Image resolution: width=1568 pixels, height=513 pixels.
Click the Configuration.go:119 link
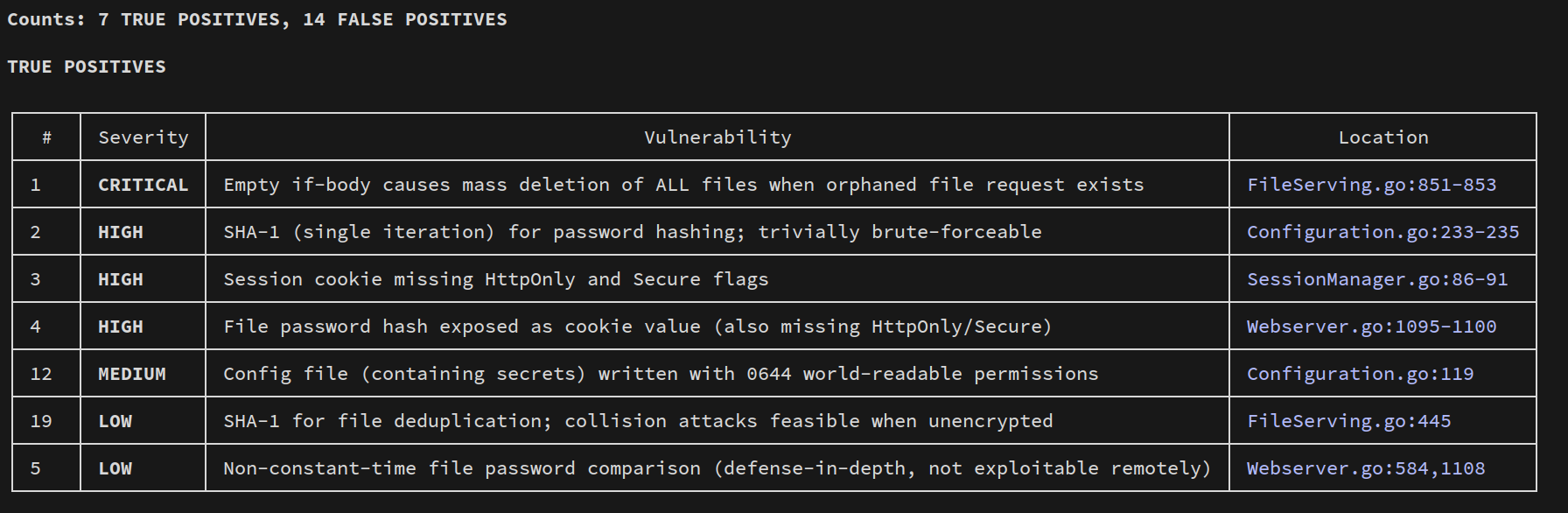[1360, 374]
